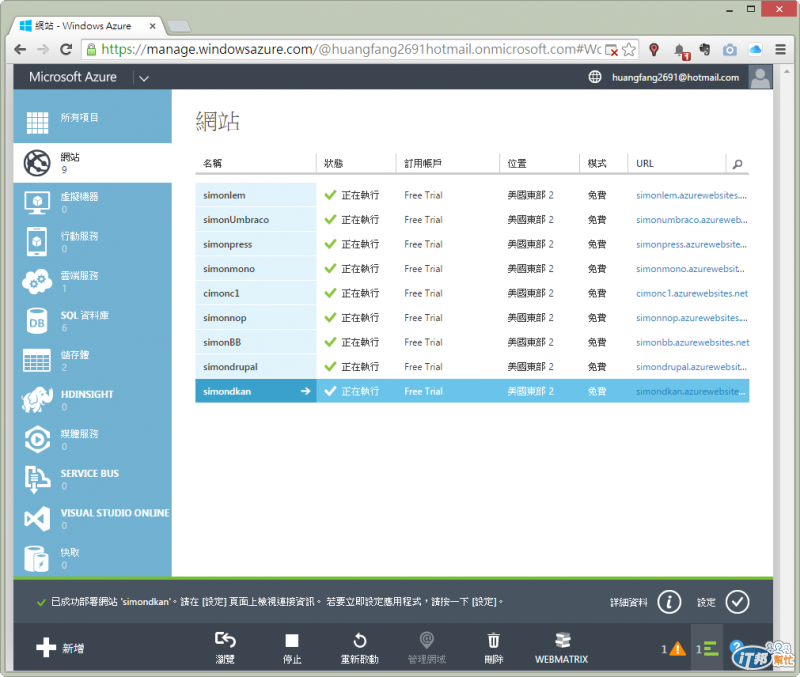This screenshot has height=677, width=800.
Task: Click the 瀏覽 browse icon
Action: point(225,640)
